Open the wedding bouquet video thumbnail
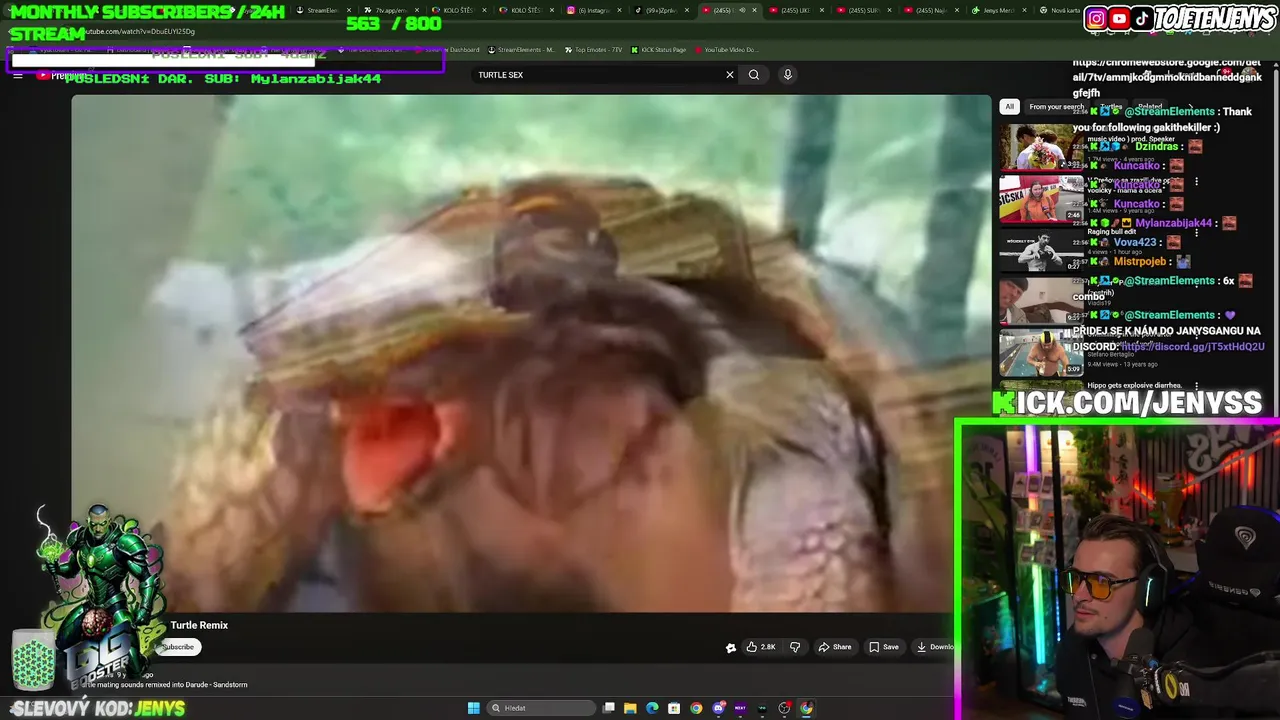The image size is (1280, 720). click(x=1041, y=146)
